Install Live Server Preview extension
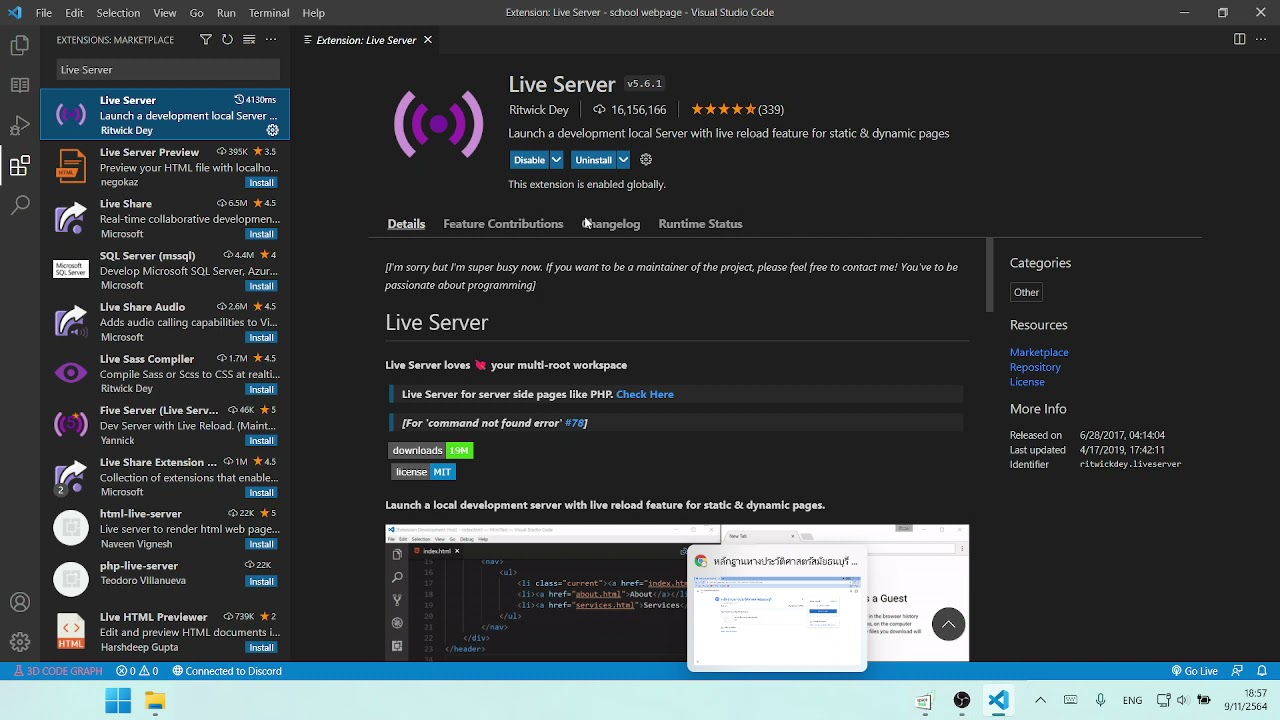Screen dimensions: 1280x720 click(262, 183)
